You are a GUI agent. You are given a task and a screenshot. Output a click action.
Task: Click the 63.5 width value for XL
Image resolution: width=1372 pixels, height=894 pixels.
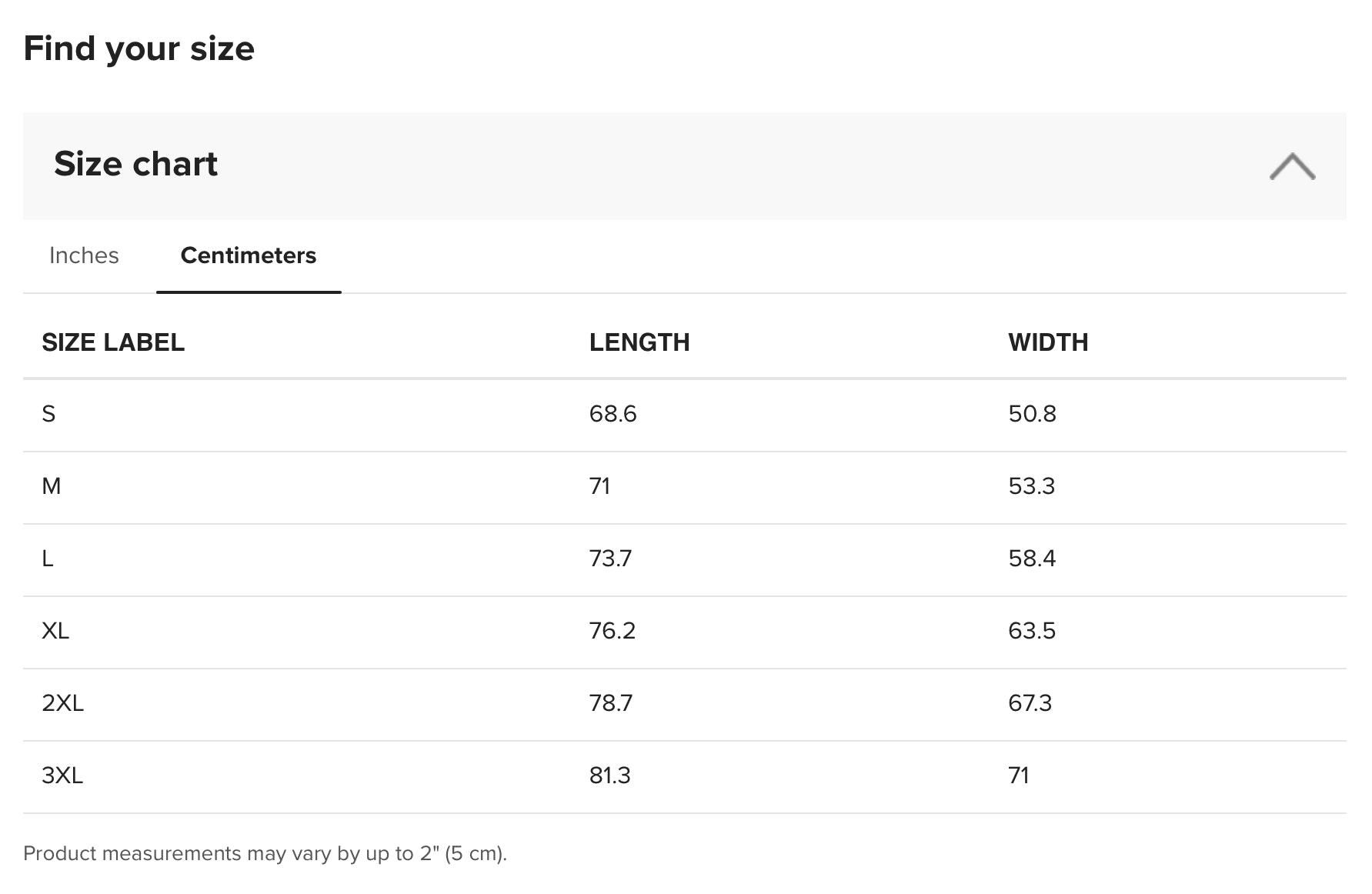(x=1031, y=631)
